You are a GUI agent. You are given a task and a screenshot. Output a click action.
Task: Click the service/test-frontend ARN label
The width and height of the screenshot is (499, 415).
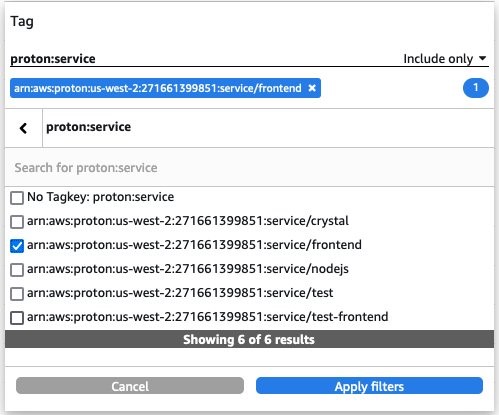click(207, 317)
